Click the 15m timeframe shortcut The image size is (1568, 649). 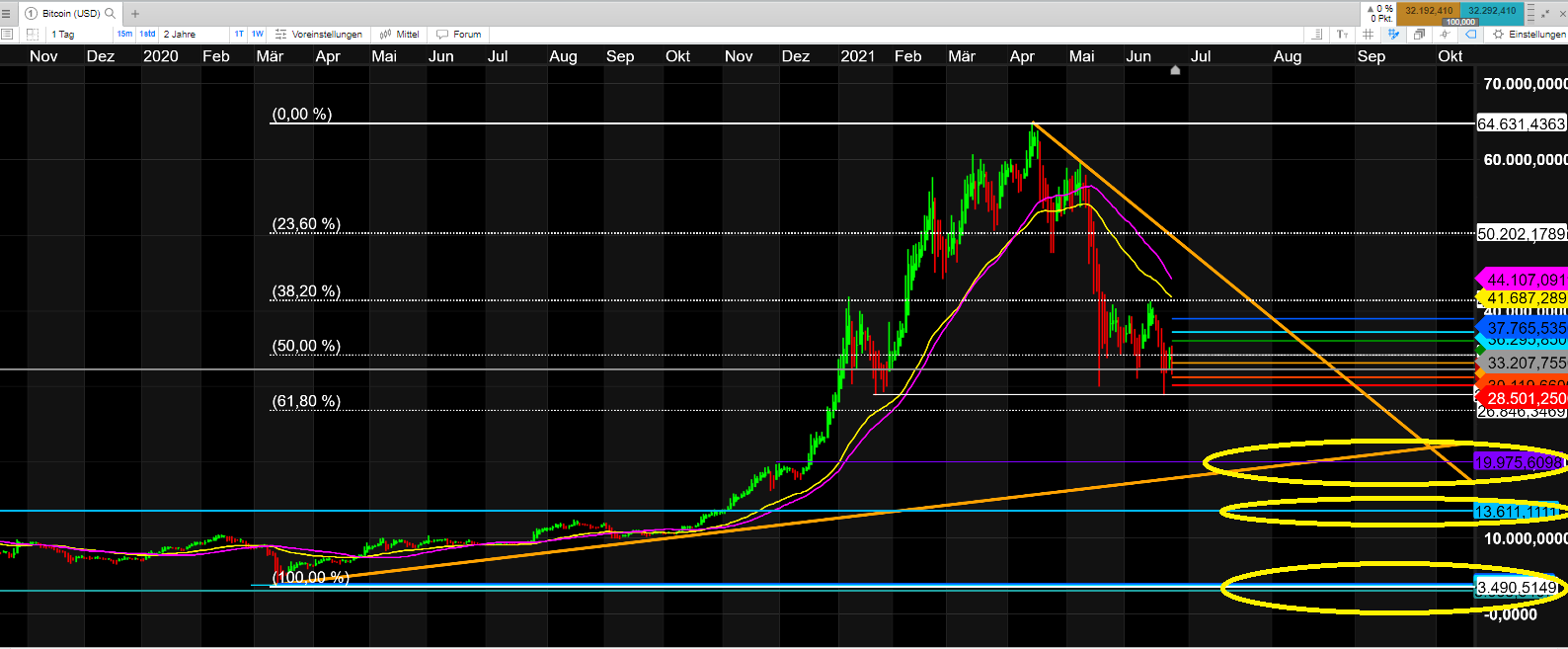(124, 35)
